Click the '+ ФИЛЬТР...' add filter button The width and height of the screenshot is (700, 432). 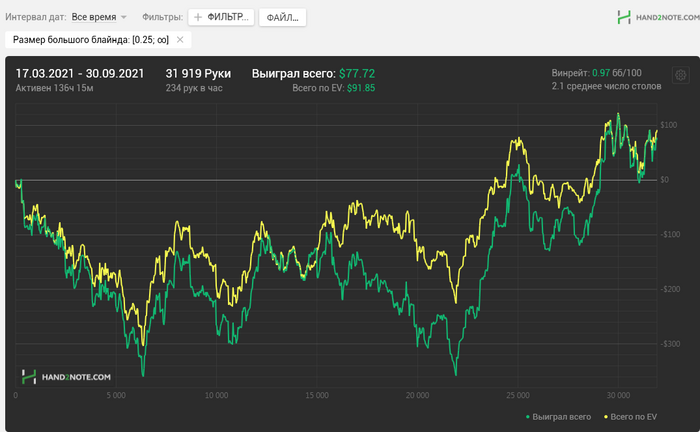pyautogui.click(x=221, y=17)
